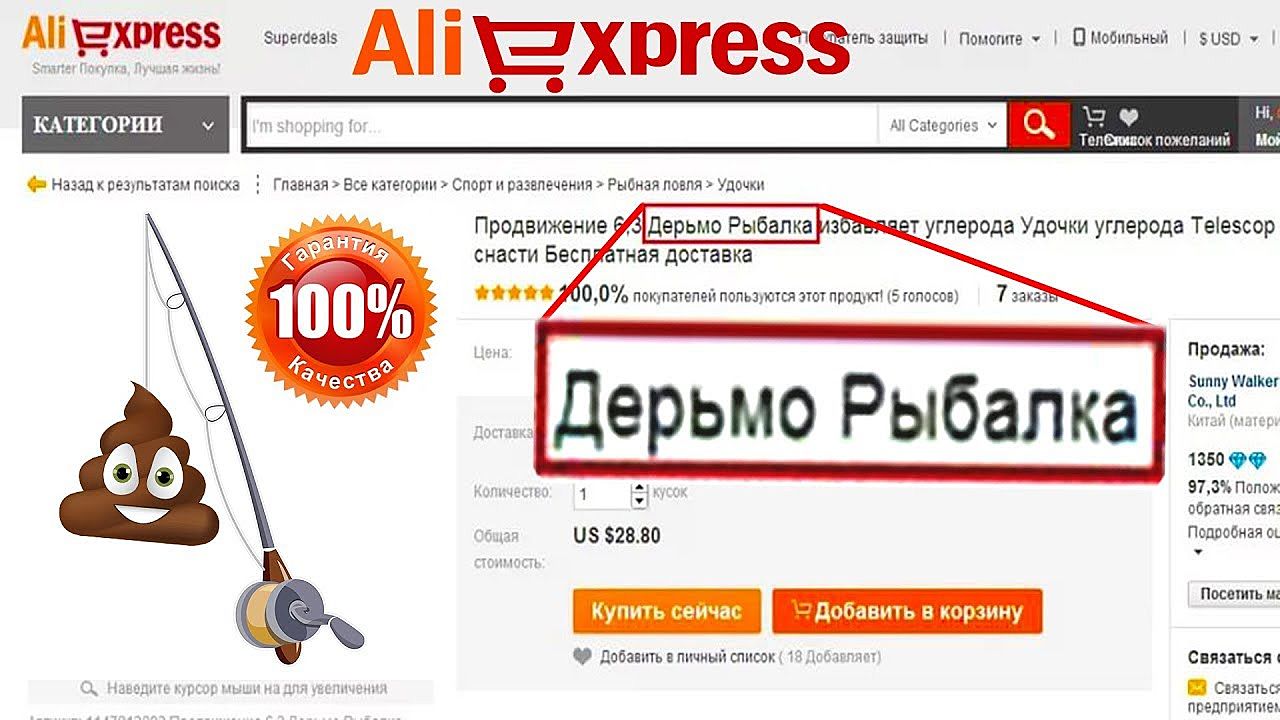
Task: Click the I'm shopping for search field
Action: (562, 126)
